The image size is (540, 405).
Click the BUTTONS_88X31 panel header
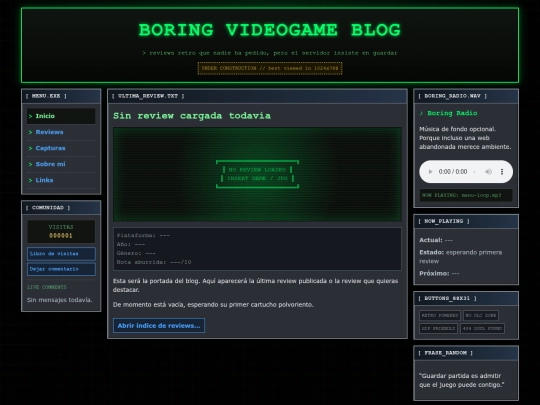pos(466,298)
